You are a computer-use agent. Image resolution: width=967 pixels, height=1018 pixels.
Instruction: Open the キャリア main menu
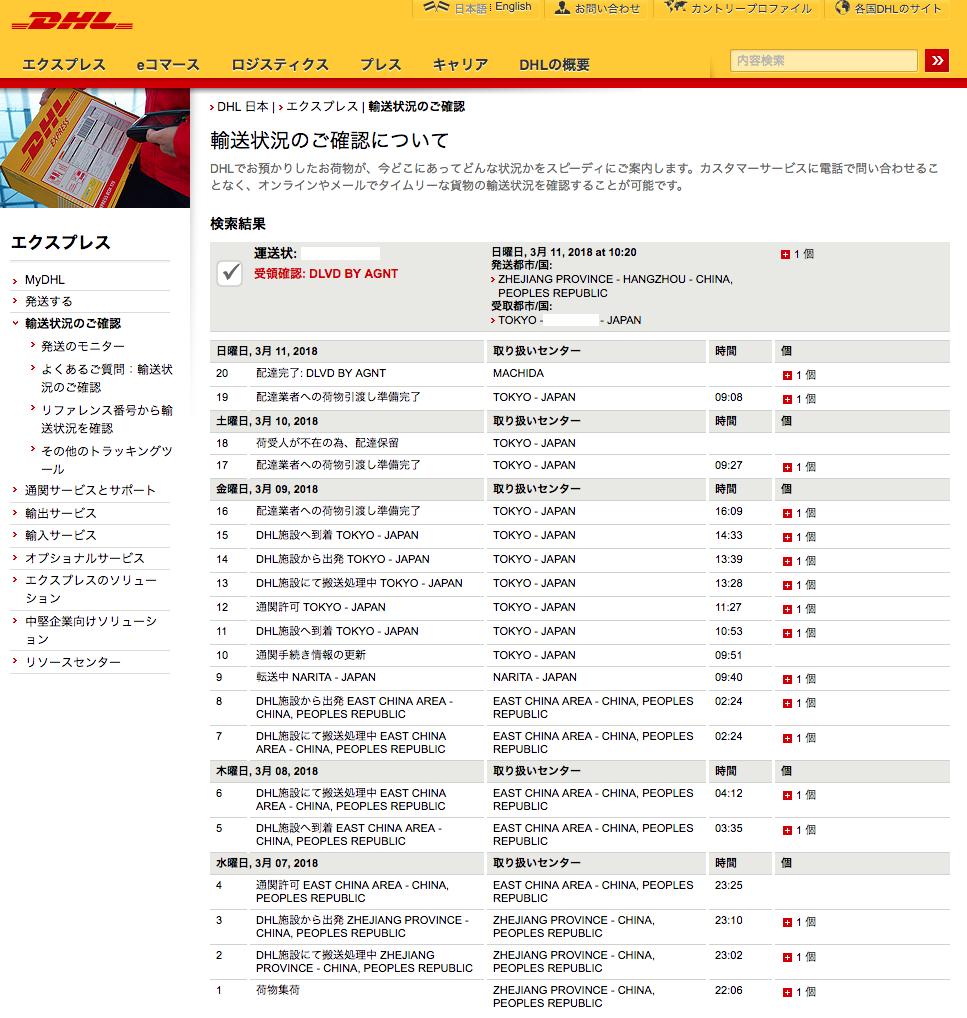click(460, 65)
